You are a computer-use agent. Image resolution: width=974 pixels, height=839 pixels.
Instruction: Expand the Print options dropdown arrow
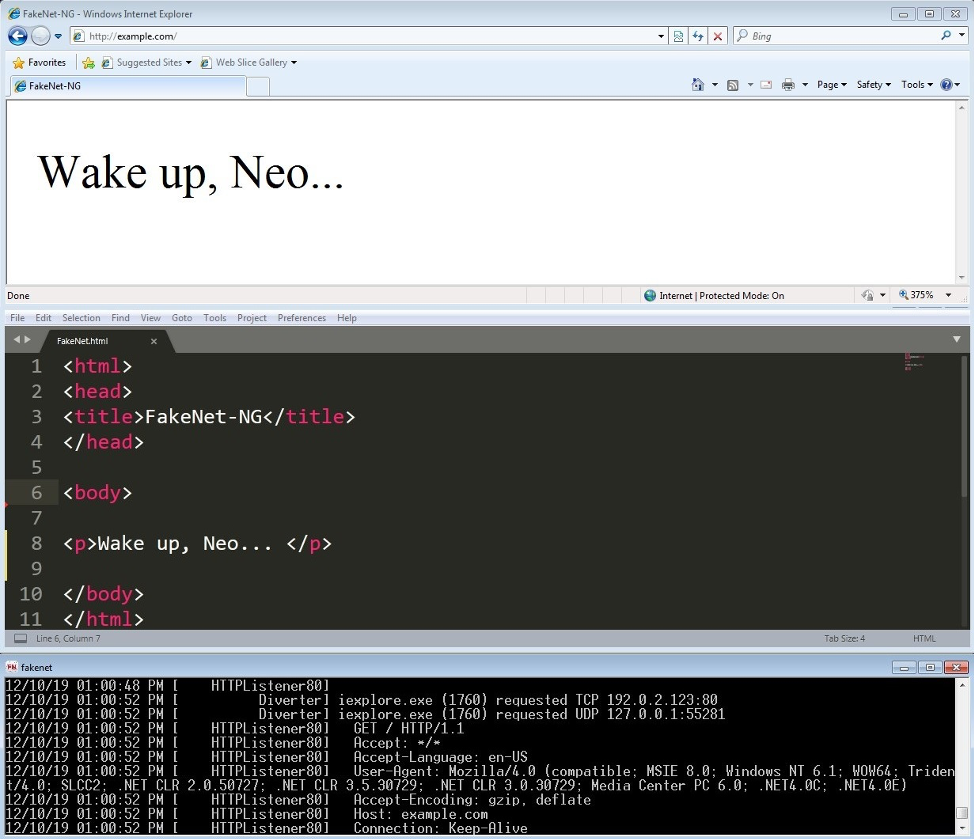point(804,84)
